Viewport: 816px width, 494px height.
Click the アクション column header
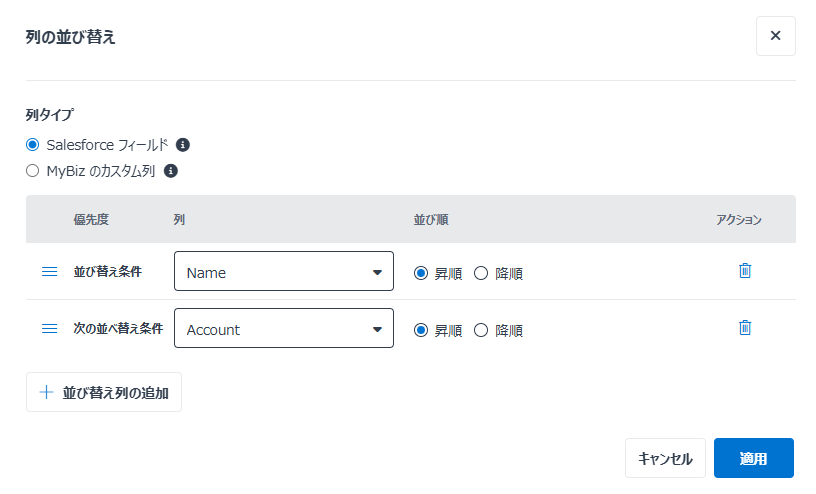739,219
